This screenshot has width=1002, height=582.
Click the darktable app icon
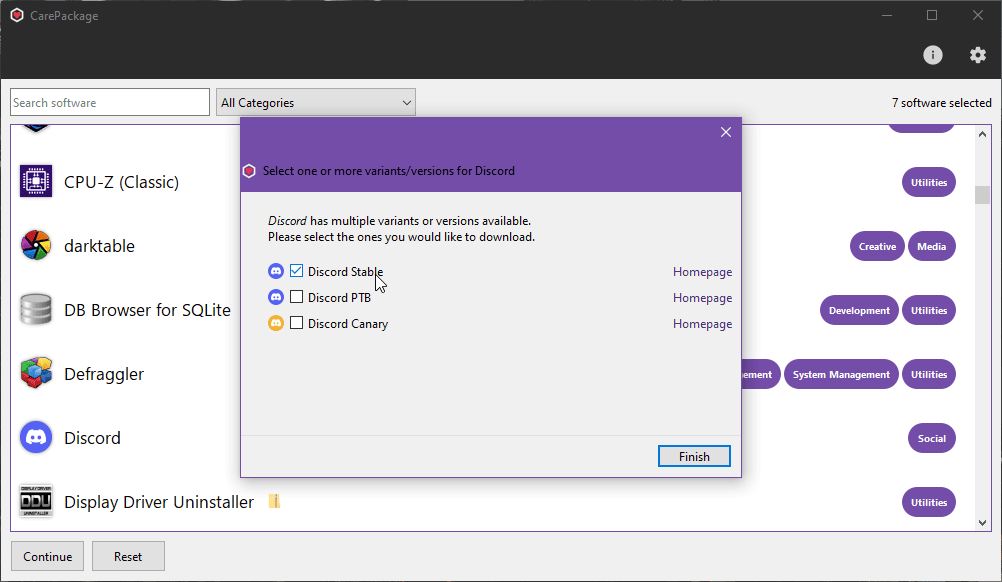point(36,245)
